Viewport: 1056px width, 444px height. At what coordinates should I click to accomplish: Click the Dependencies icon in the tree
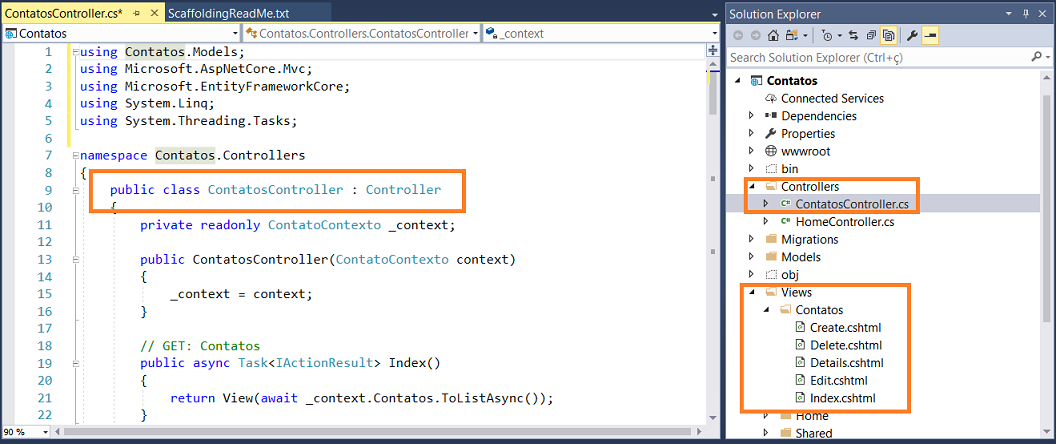[771, 116]
